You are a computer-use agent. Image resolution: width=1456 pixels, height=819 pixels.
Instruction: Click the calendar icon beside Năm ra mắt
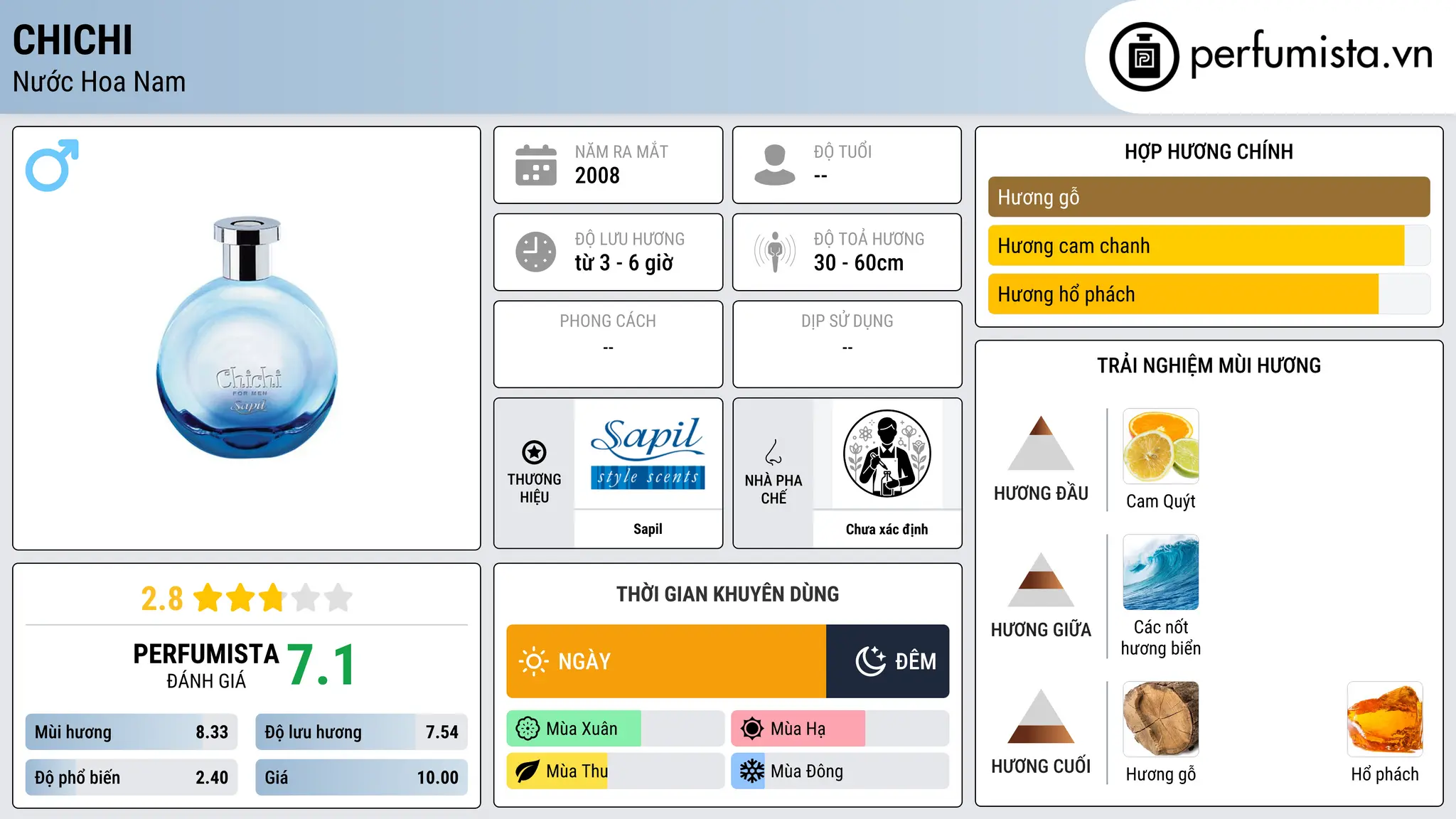coord(536,165)
